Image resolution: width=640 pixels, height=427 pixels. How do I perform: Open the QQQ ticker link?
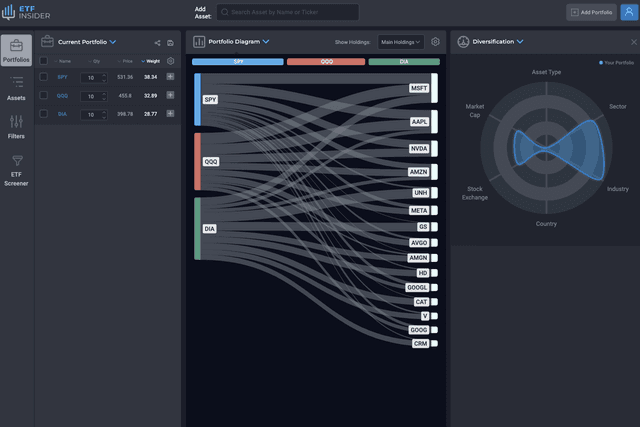(62, 96)
